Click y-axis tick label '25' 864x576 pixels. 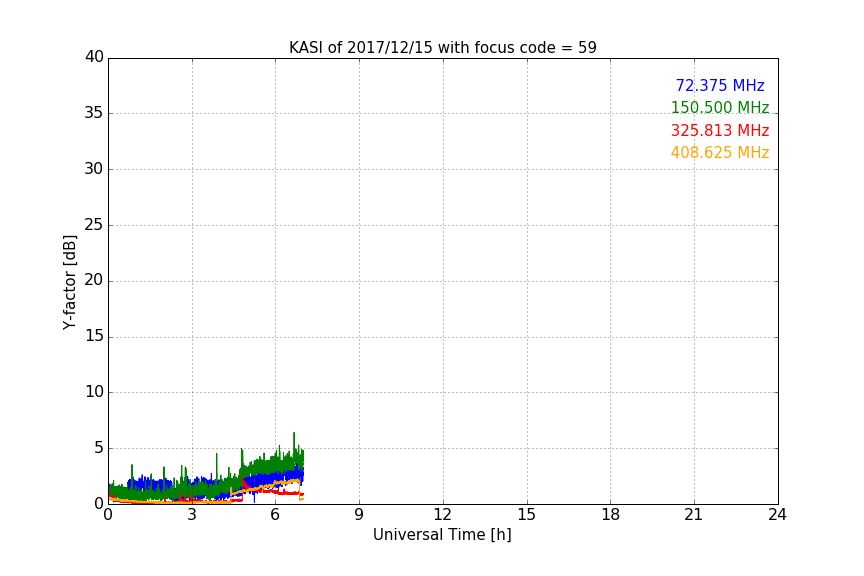(94, 224)
